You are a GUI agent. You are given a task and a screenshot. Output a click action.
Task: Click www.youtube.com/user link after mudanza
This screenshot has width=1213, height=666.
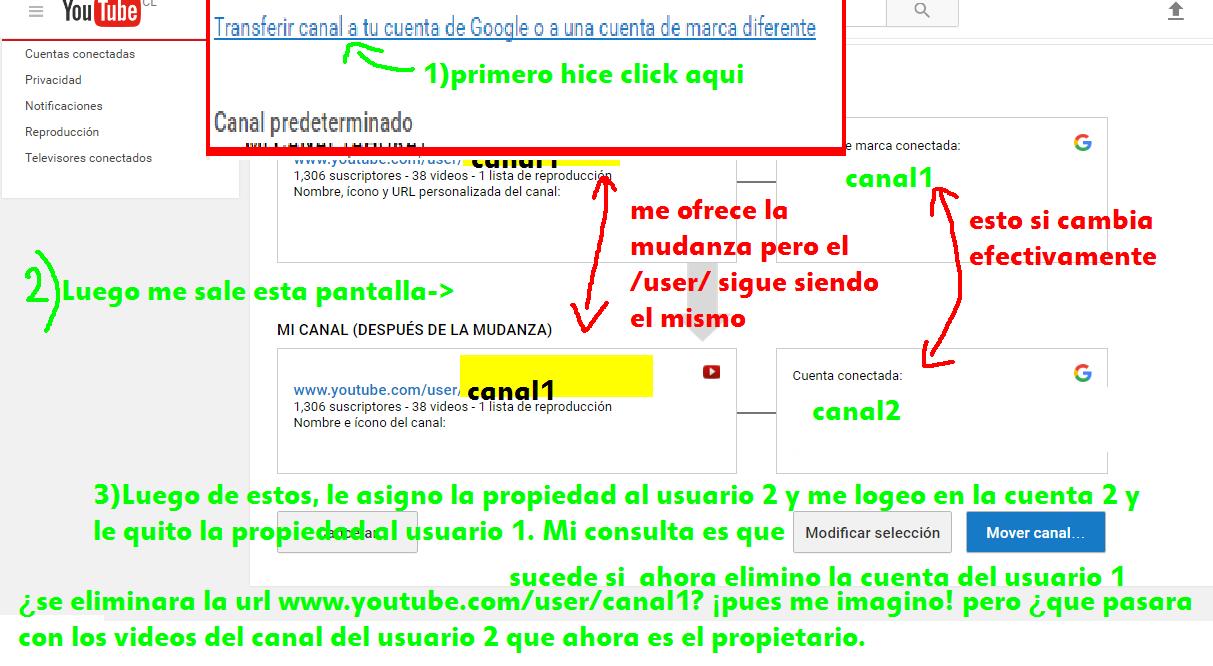tap(376, 390)
